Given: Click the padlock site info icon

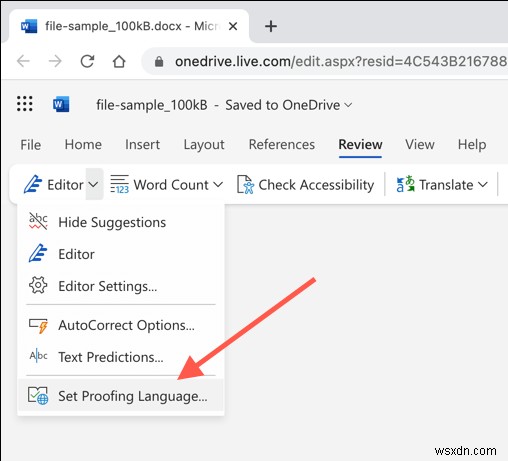Looking at the screenshot, I should point(159,61).
